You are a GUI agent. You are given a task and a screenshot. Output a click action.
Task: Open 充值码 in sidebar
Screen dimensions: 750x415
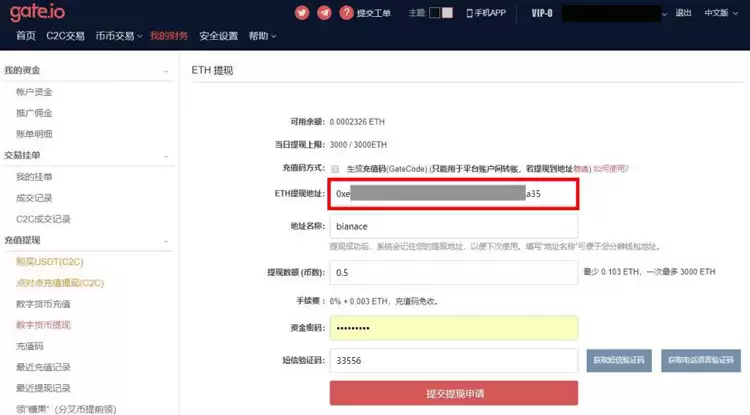[30, 346]
